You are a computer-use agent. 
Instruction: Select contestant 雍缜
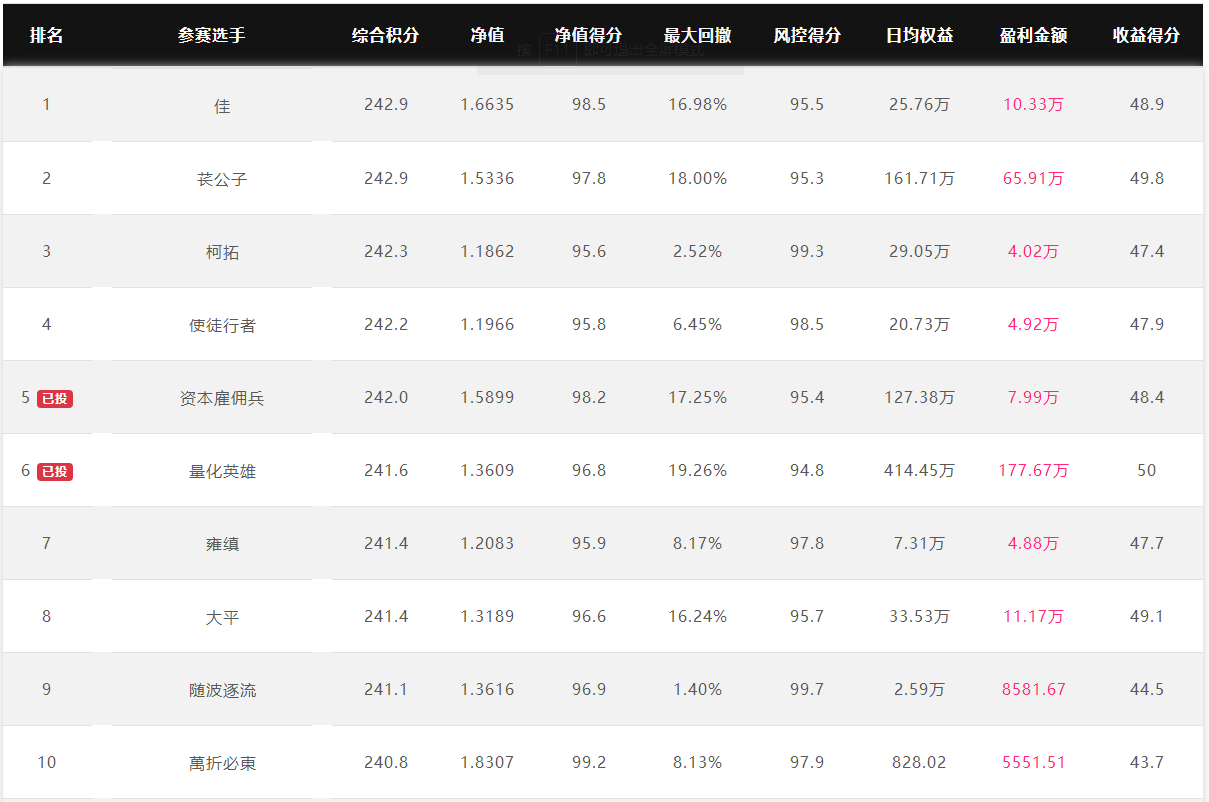click(222, 544)
